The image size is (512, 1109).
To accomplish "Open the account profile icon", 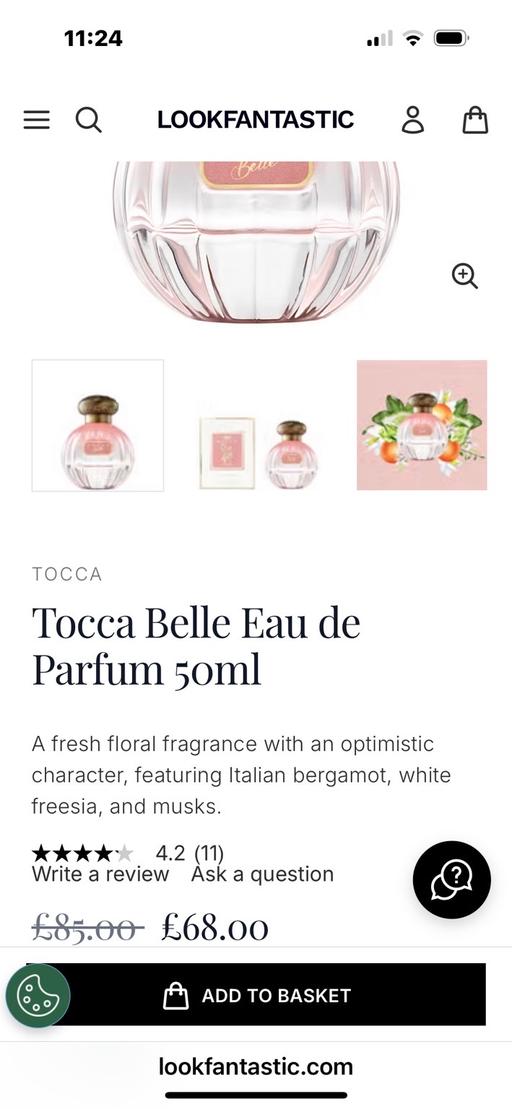I will pos(413,120).
